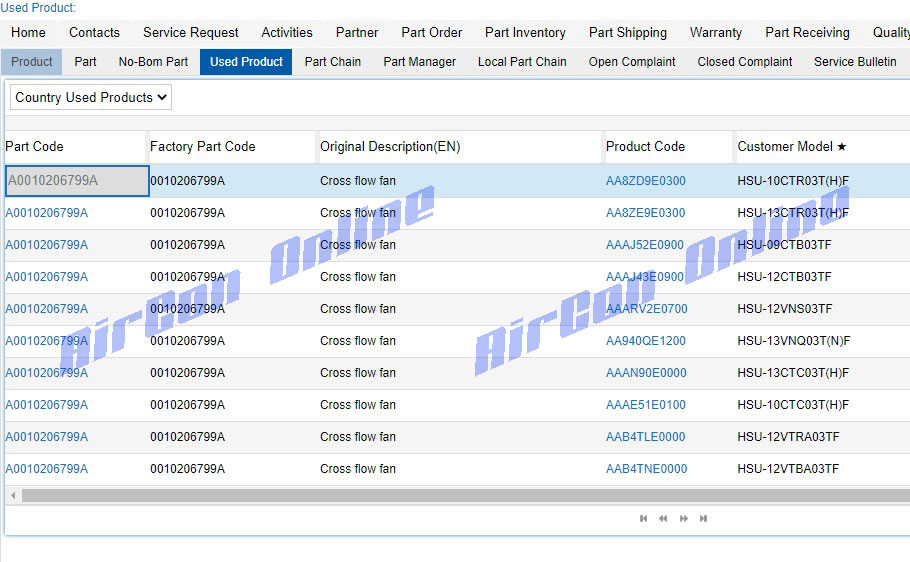Select customer model HSU-12CTB03TF cell
910x562 pixels.
pos(784,276)
